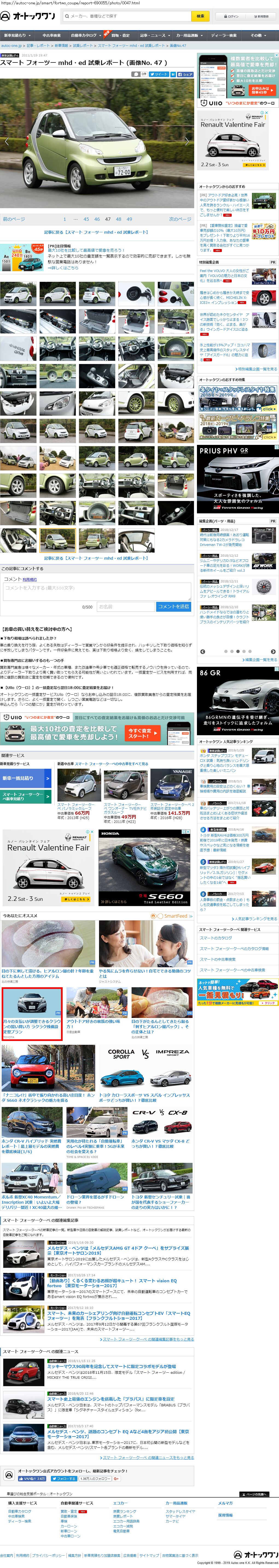Open the Autoc-one logo at page top
This screenshot has width=279, height=1568.
[x=28, y=16]
